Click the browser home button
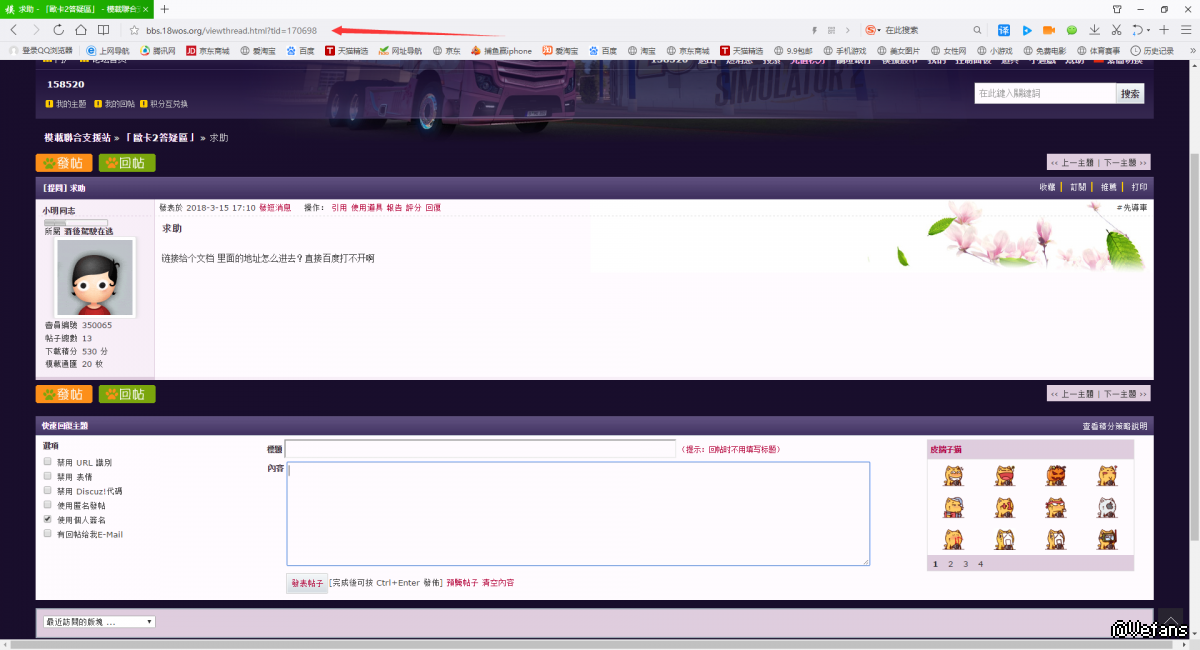The image size is (1200, 650). [81, 30]
